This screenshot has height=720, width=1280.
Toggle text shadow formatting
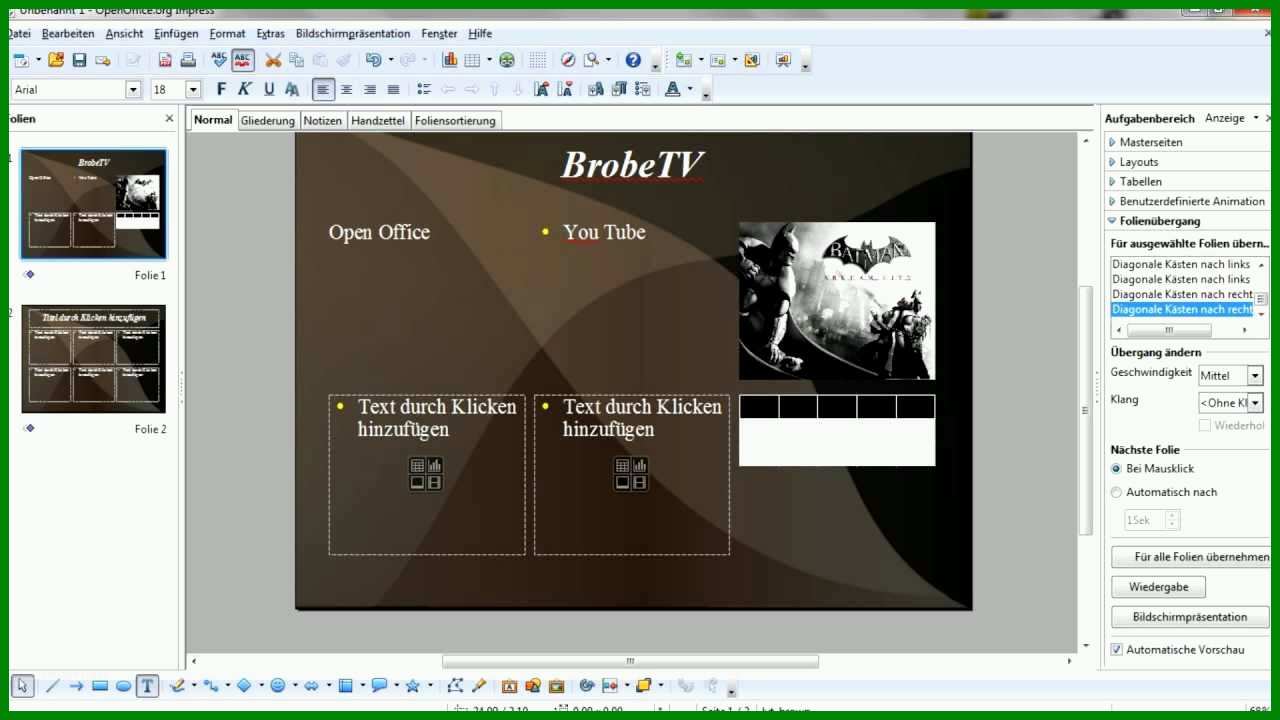click(x=292, y=89)
